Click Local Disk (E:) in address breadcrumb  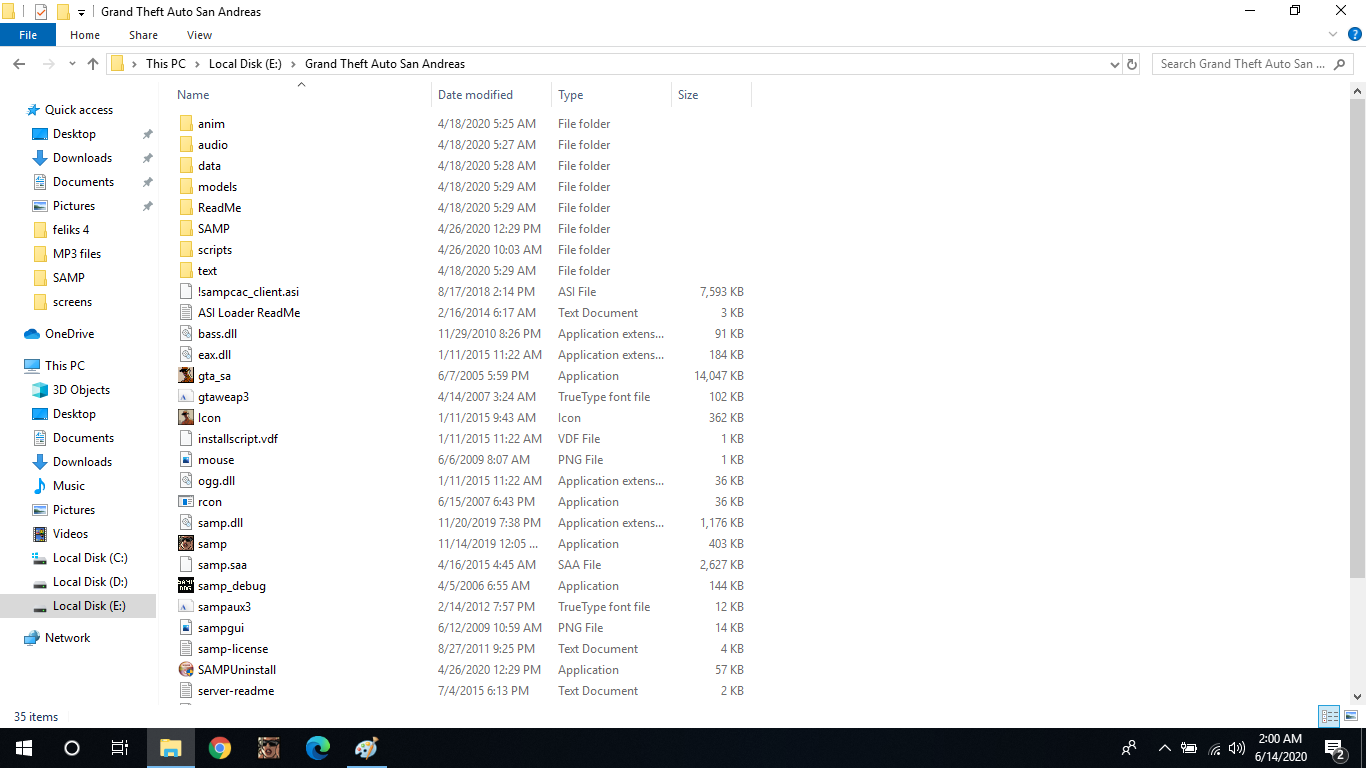(x=245, y=64)
